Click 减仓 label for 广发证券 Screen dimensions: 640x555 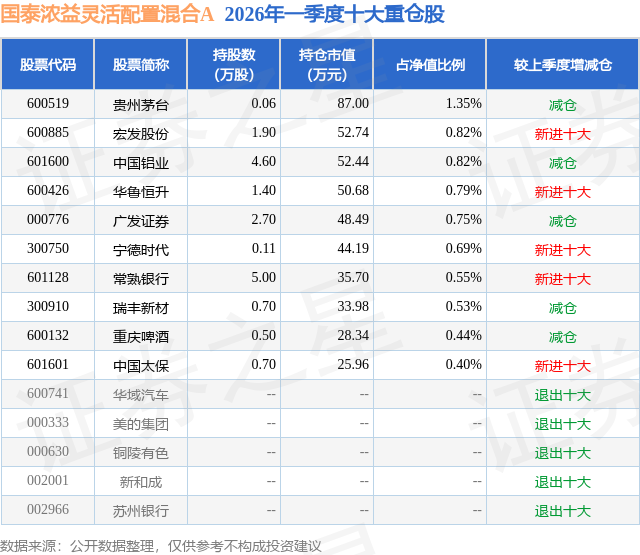pos(562,221)
